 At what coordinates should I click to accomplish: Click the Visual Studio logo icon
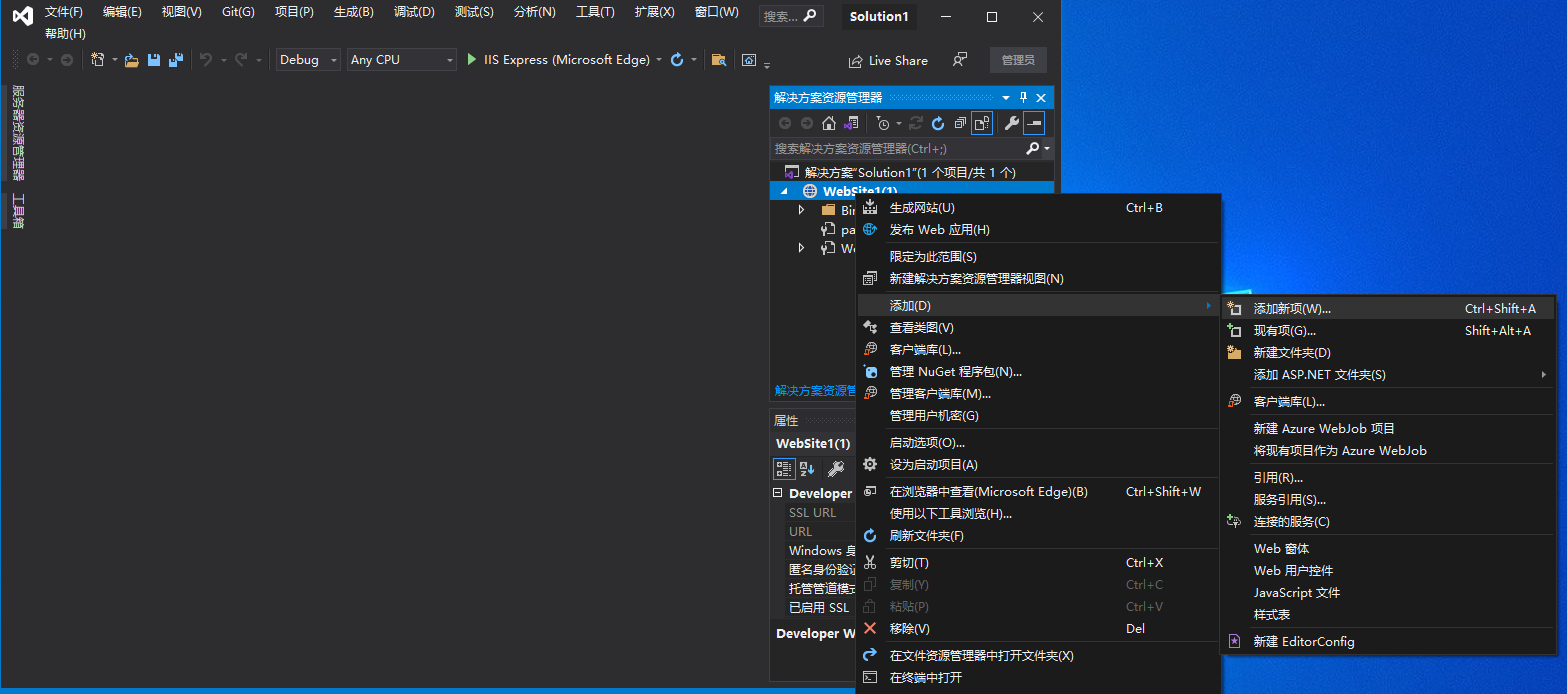(x=22, y=16)
